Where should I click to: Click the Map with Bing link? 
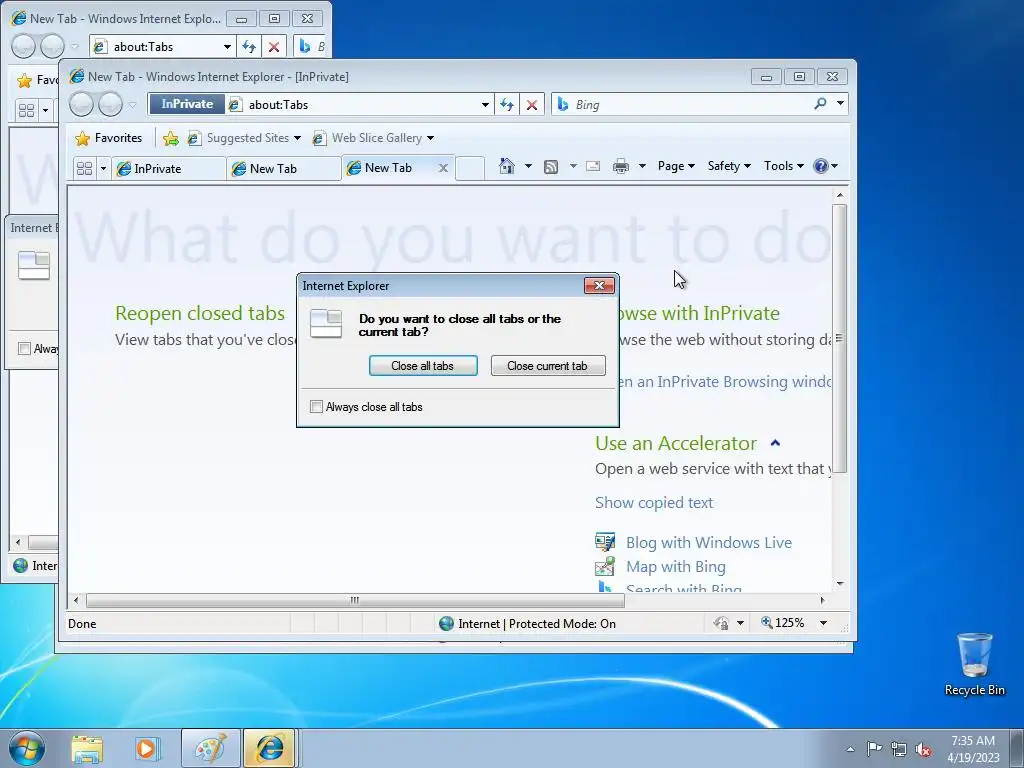676,567
